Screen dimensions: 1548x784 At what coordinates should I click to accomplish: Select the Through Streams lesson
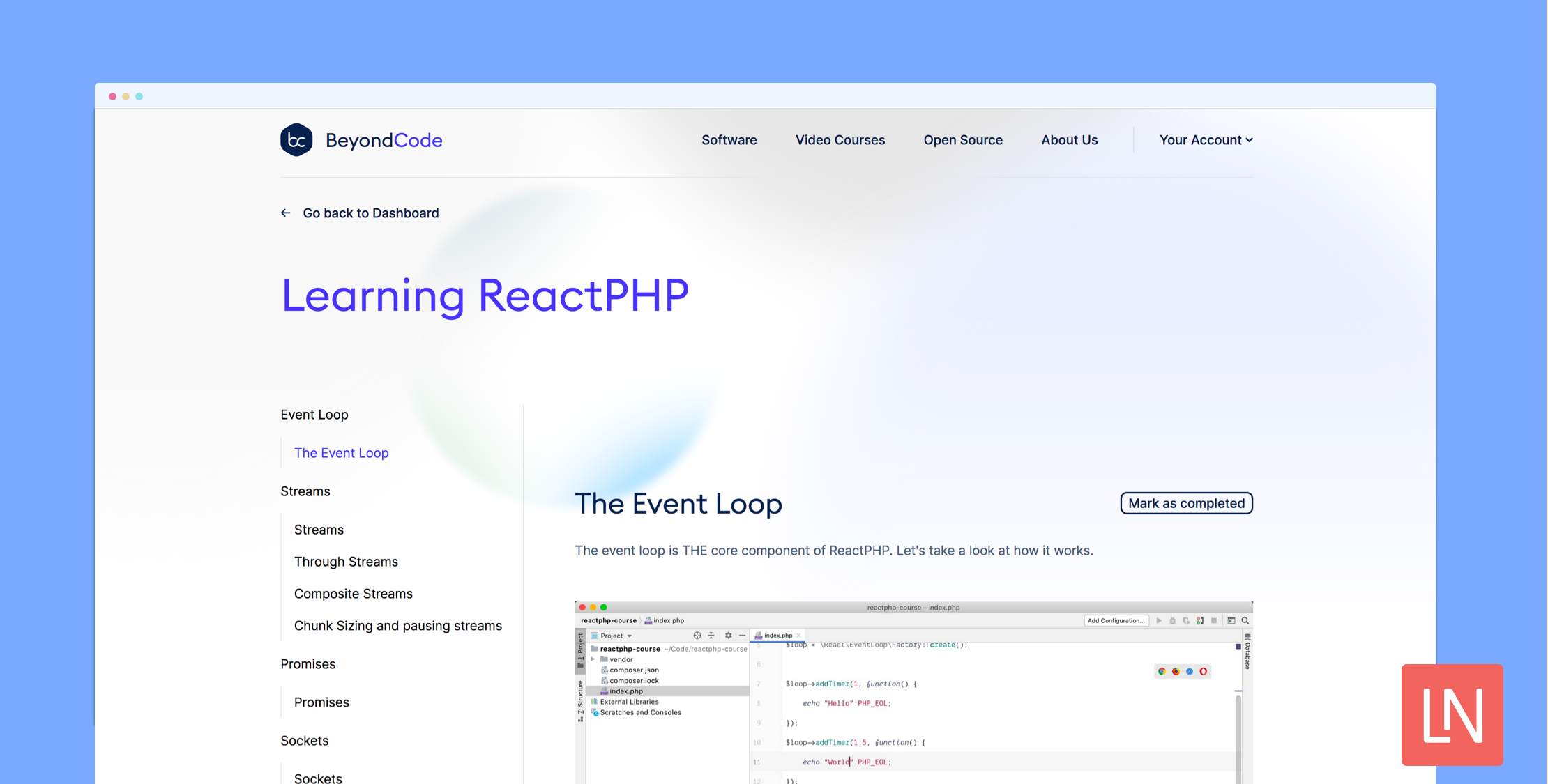pos(345,561)
